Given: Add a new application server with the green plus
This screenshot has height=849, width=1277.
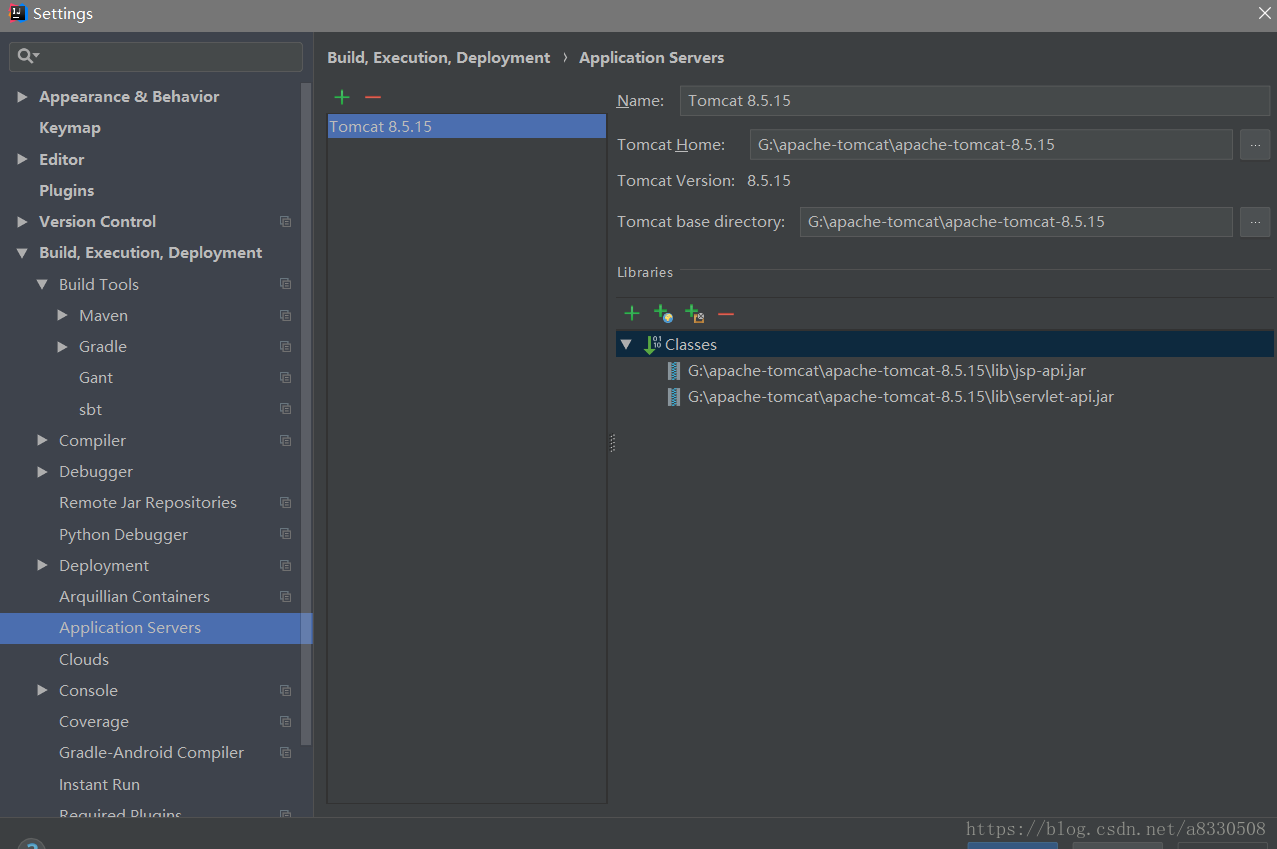Looking at the screenshot, I should pyautogui.click(x=342, y=97).
